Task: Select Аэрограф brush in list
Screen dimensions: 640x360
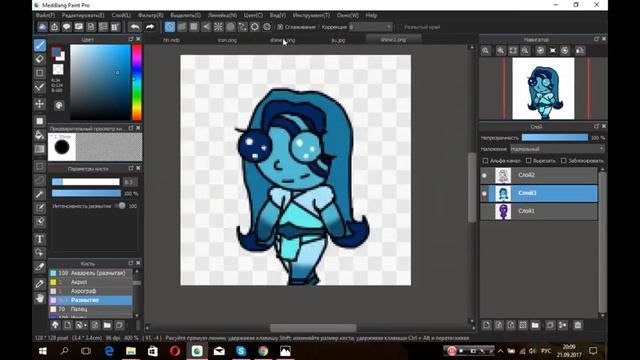Action: pos(90,291)
